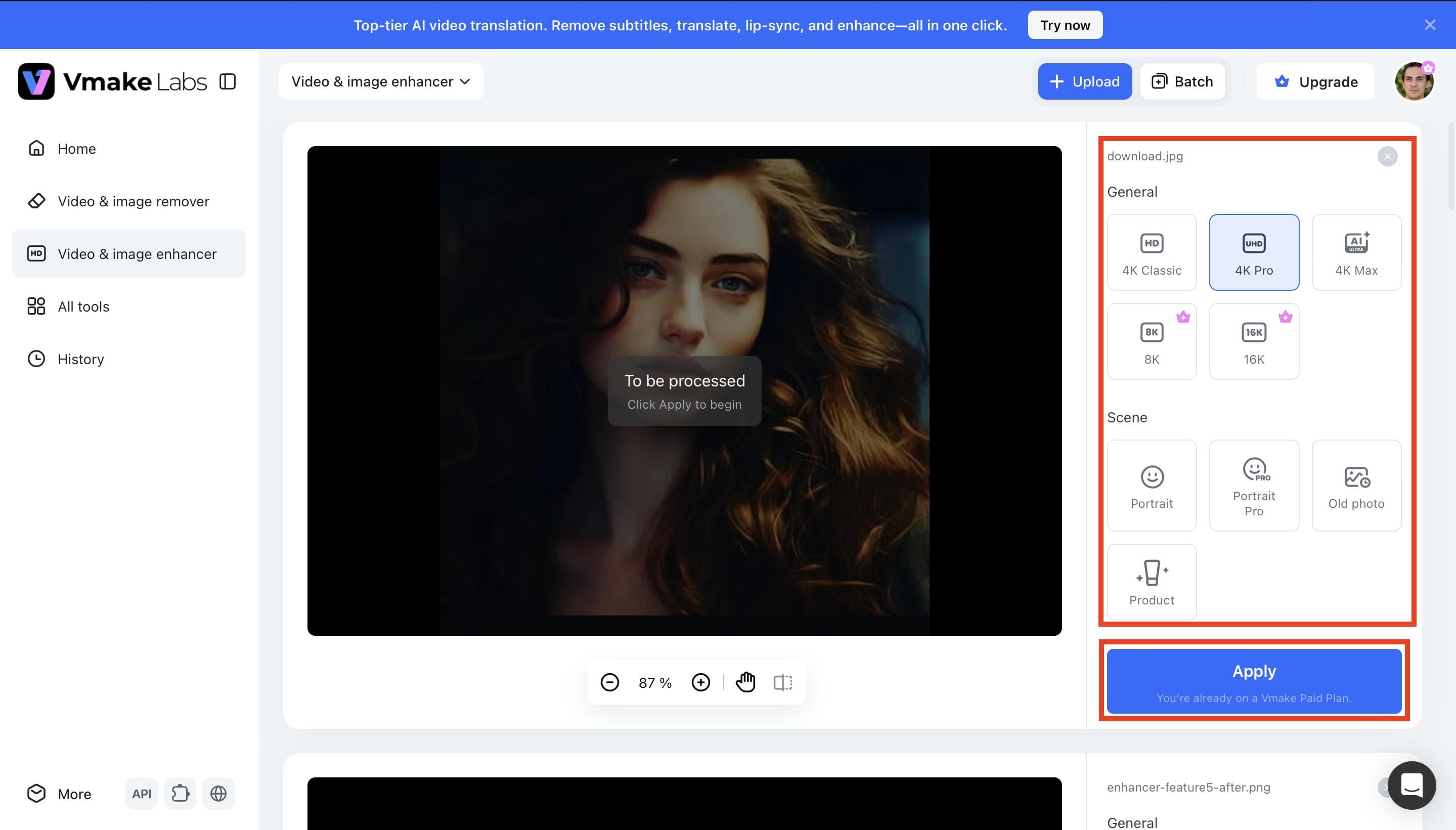The width and height of the screenshot is (1456, 830).
Task: Select the hand pan tool
Action: coord(745,682)
